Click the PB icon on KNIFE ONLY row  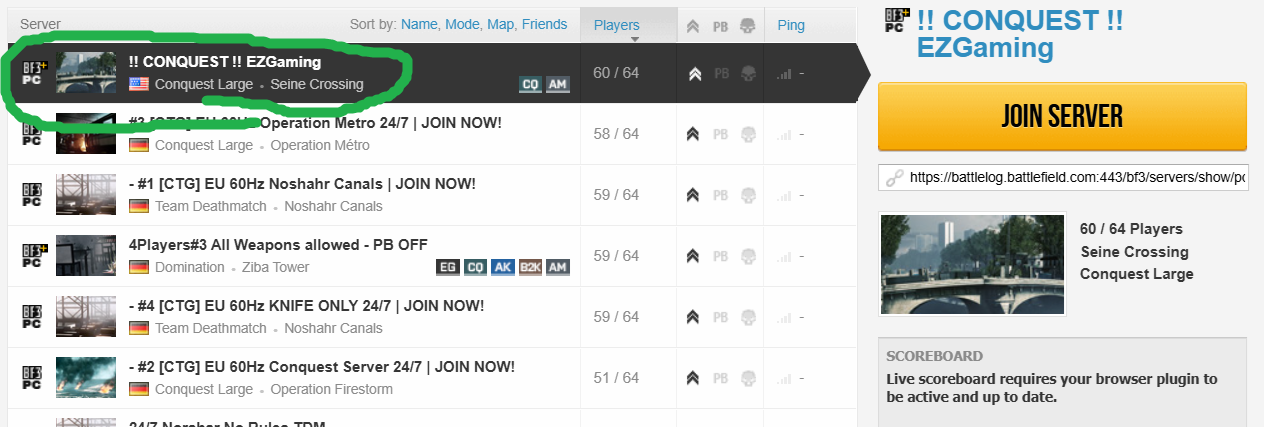click(x=720, y=317)
